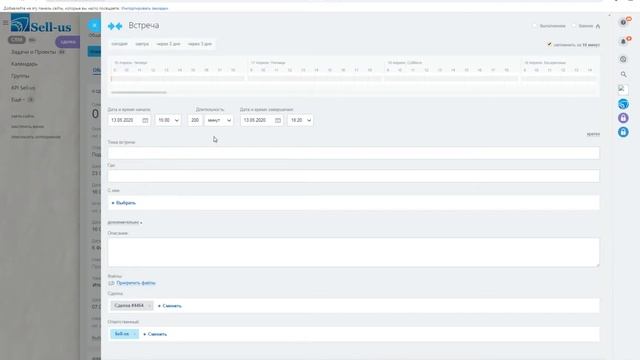Select the через 2 дня quick date
The image size is (640, 360).
(168, 44)
